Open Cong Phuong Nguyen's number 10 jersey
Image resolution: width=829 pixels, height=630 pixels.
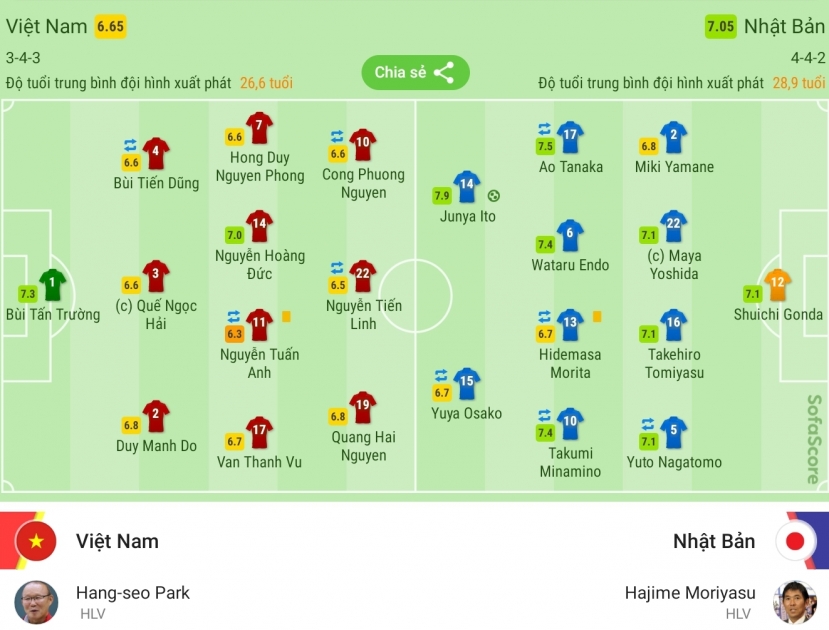click(363, 144)
